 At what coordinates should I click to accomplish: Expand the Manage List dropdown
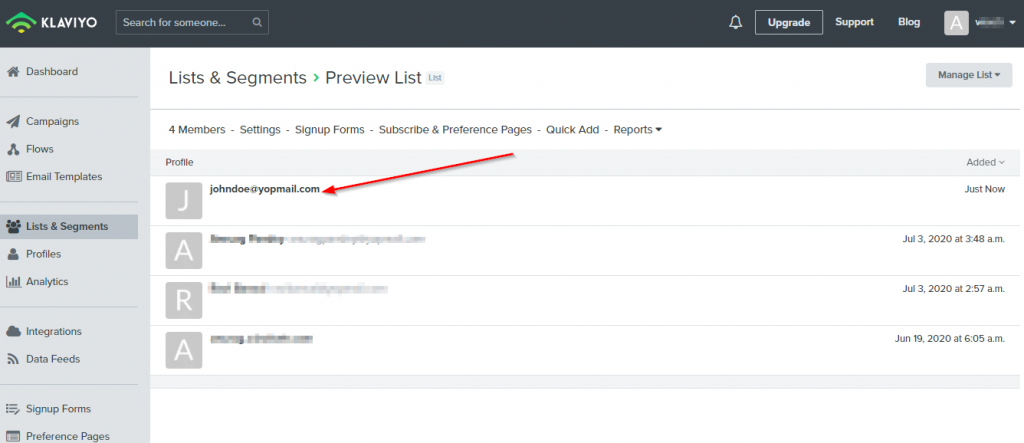pyautogui.click(x=968, y=75)
